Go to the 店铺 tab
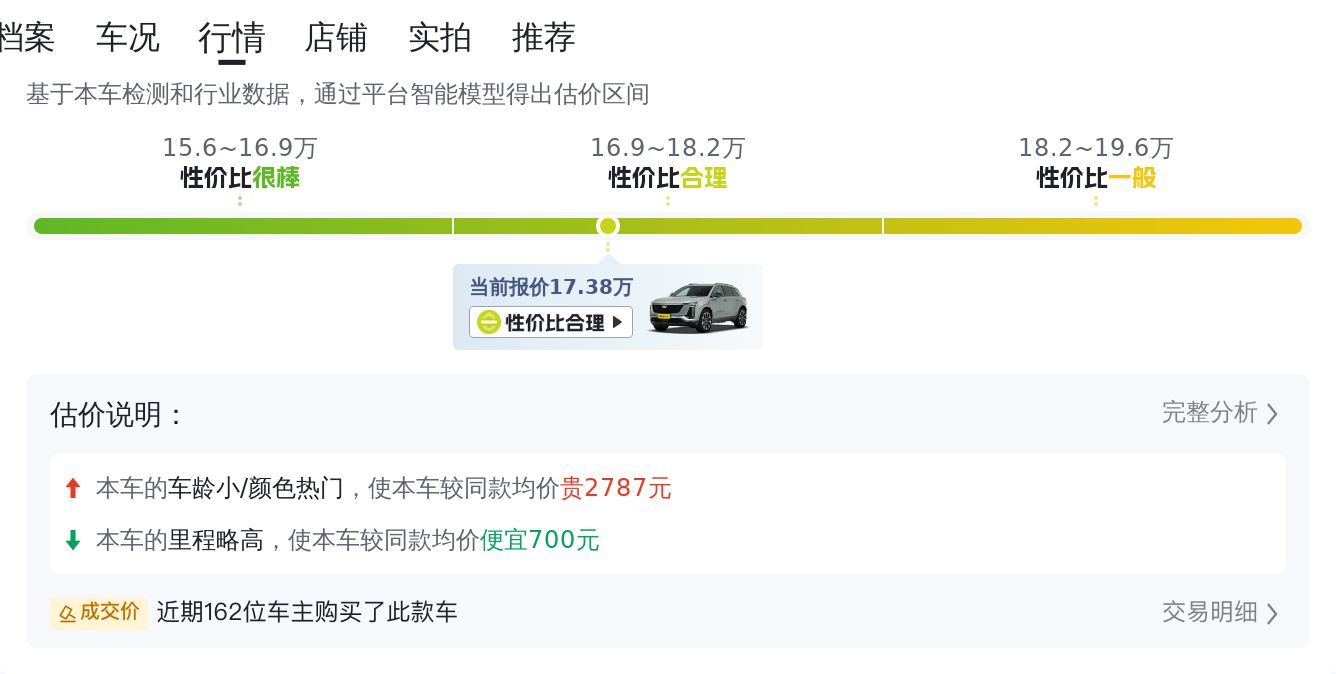1336x674 pixels. point(336,38)
